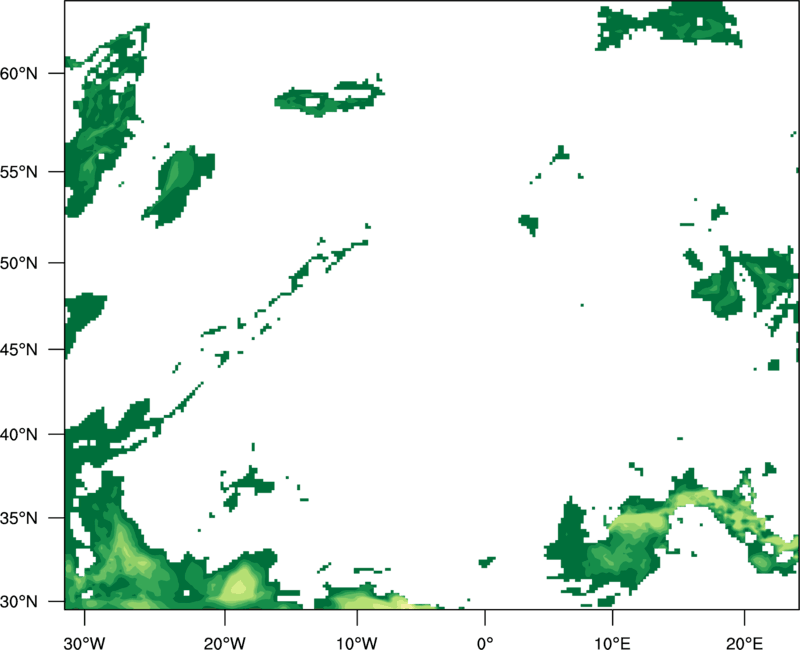
Task: Click the 10°E longitude label
Action: point(612,643)
